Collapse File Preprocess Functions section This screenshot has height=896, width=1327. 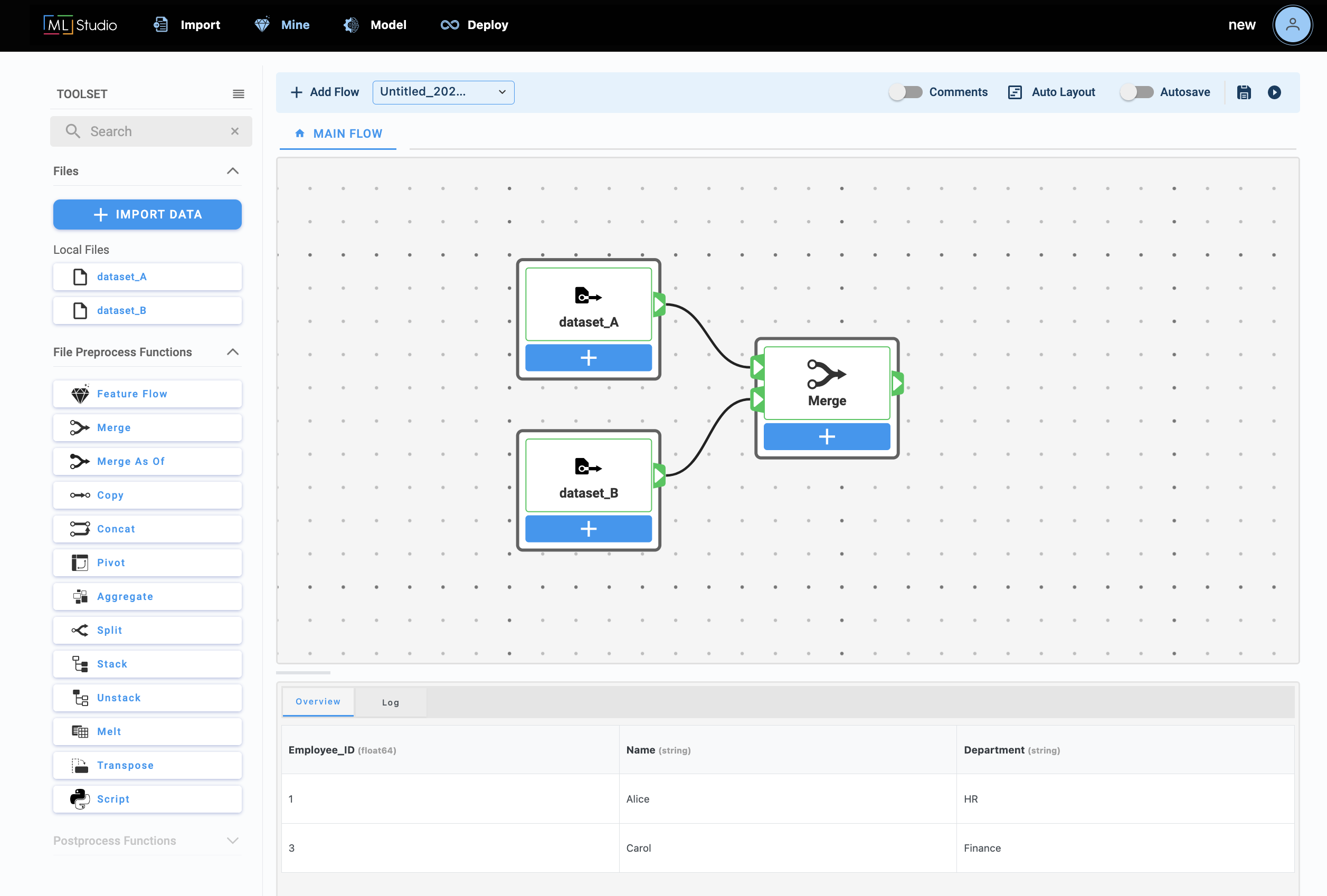click(232, 352)
